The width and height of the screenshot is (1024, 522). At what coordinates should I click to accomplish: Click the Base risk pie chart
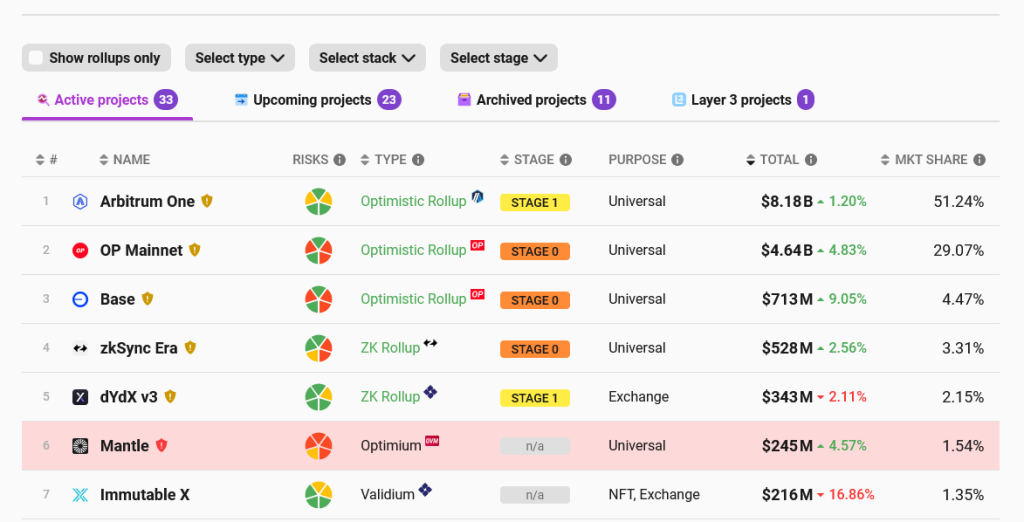click(318, 299)
